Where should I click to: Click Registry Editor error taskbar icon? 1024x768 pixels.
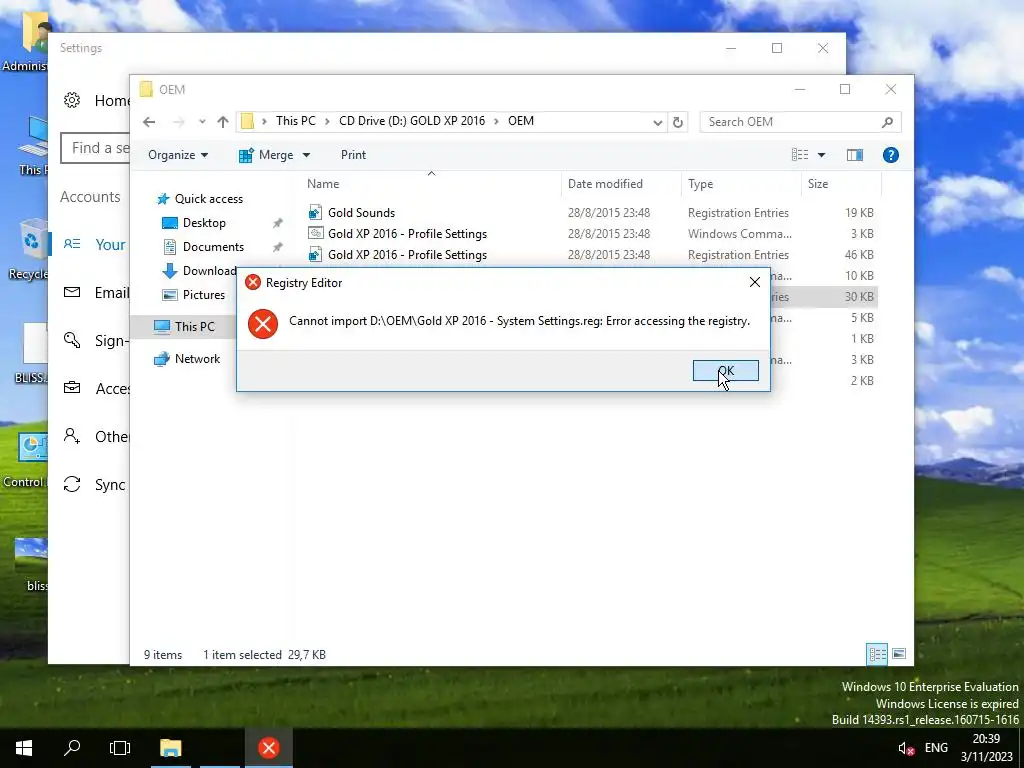pos(268,748)
